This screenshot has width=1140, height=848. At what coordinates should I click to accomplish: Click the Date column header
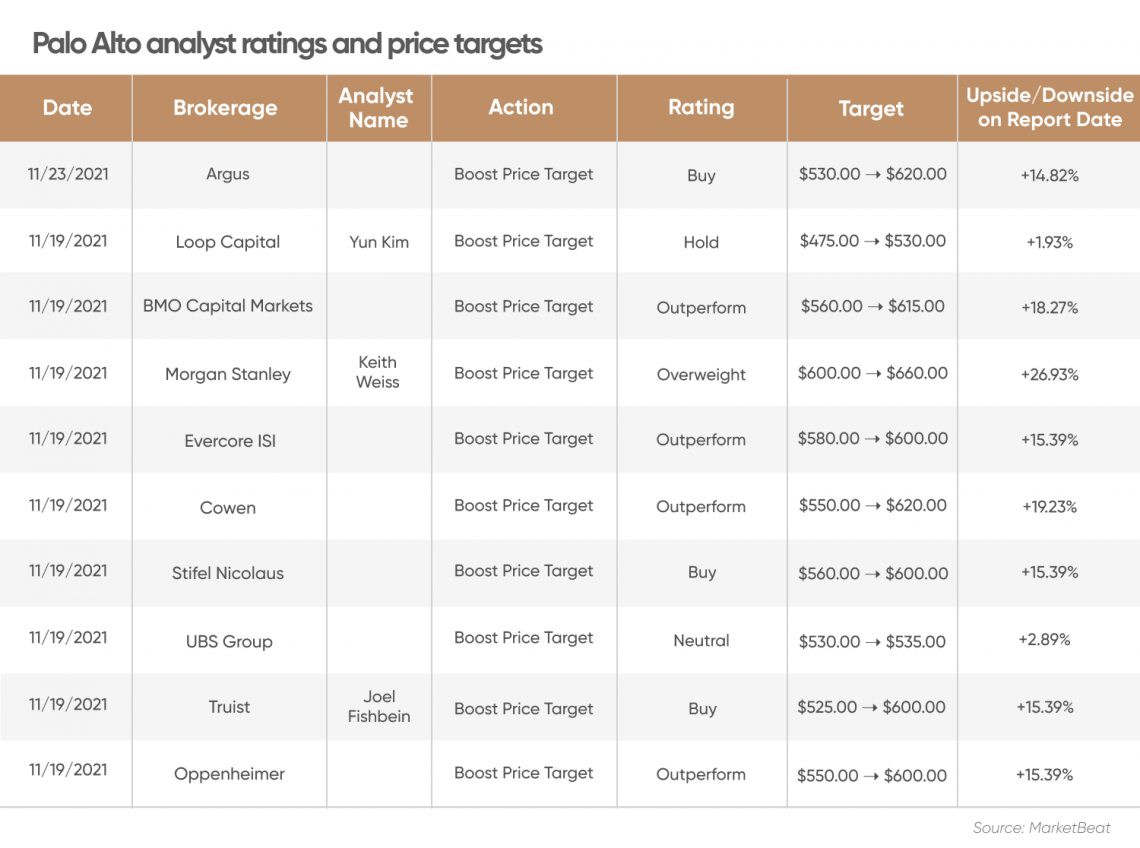pos(67,108)
